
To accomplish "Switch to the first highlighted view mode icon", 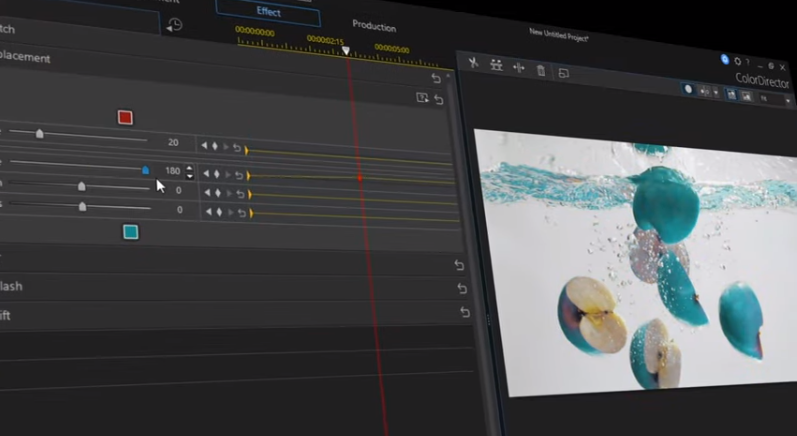I will 731,95.
